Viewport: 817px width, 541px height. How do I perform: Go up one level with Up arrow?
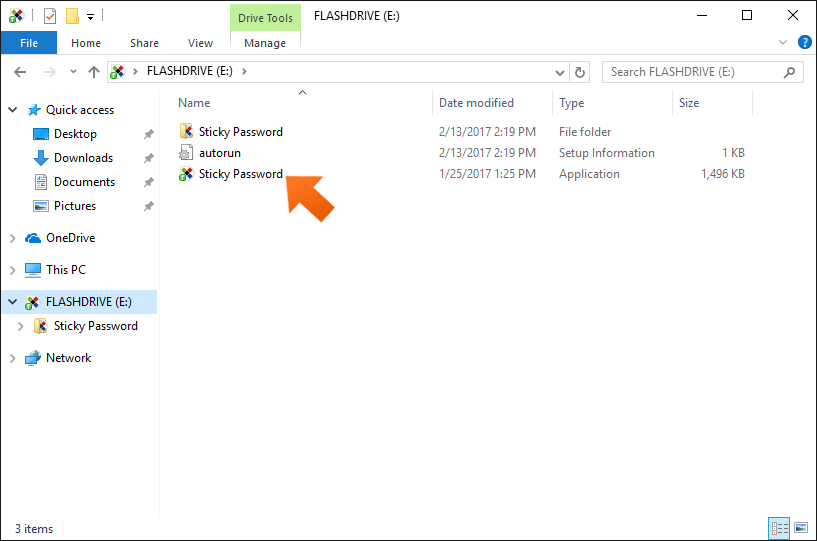(94, 71)
